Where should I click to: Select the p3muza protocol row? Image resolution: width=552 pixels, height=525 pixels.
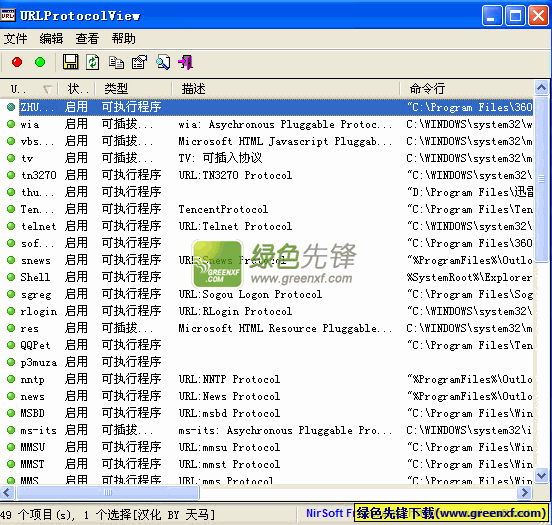pos(266,362)
